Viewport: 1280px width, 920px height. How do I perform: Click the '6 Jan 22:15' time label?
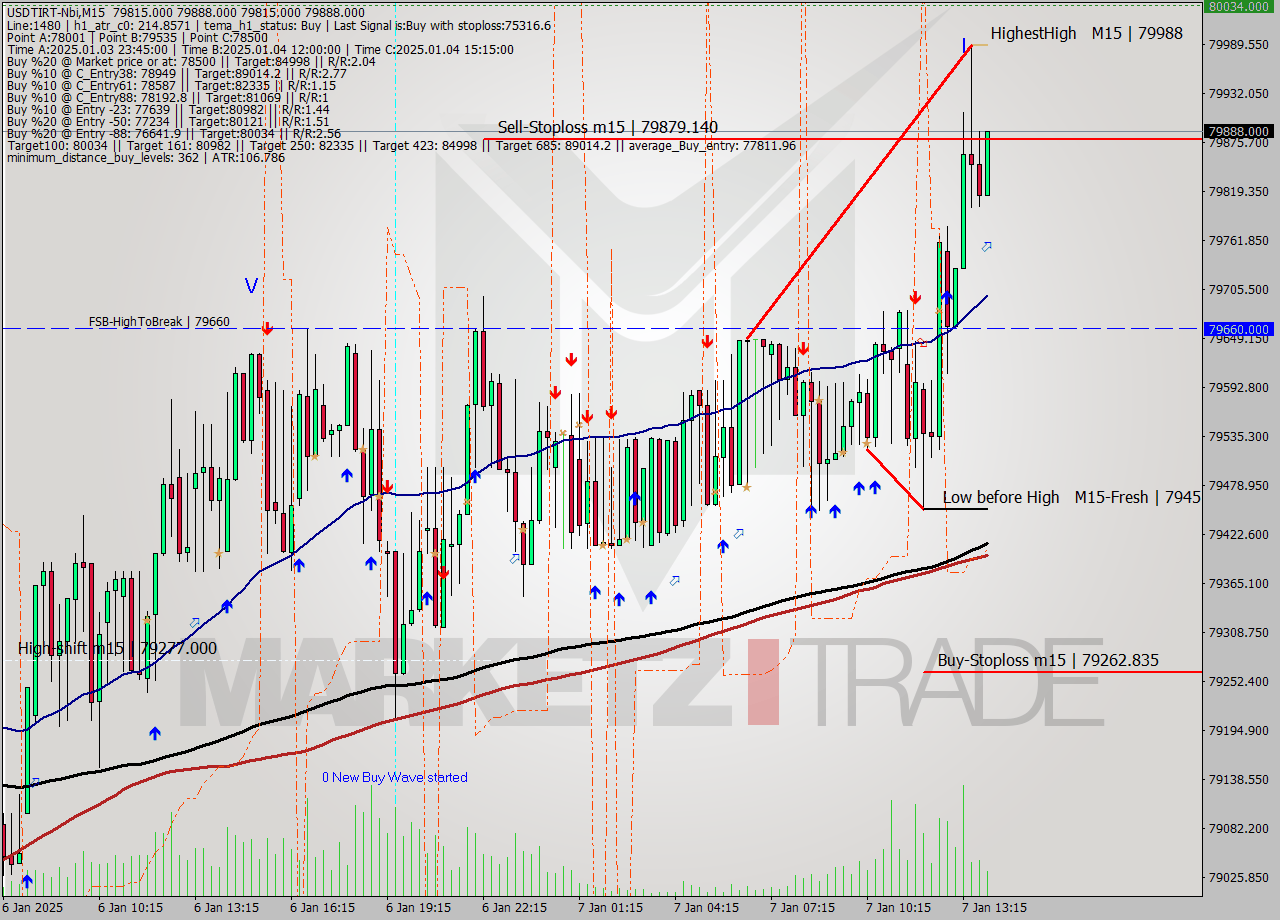[x=515, y=908]
